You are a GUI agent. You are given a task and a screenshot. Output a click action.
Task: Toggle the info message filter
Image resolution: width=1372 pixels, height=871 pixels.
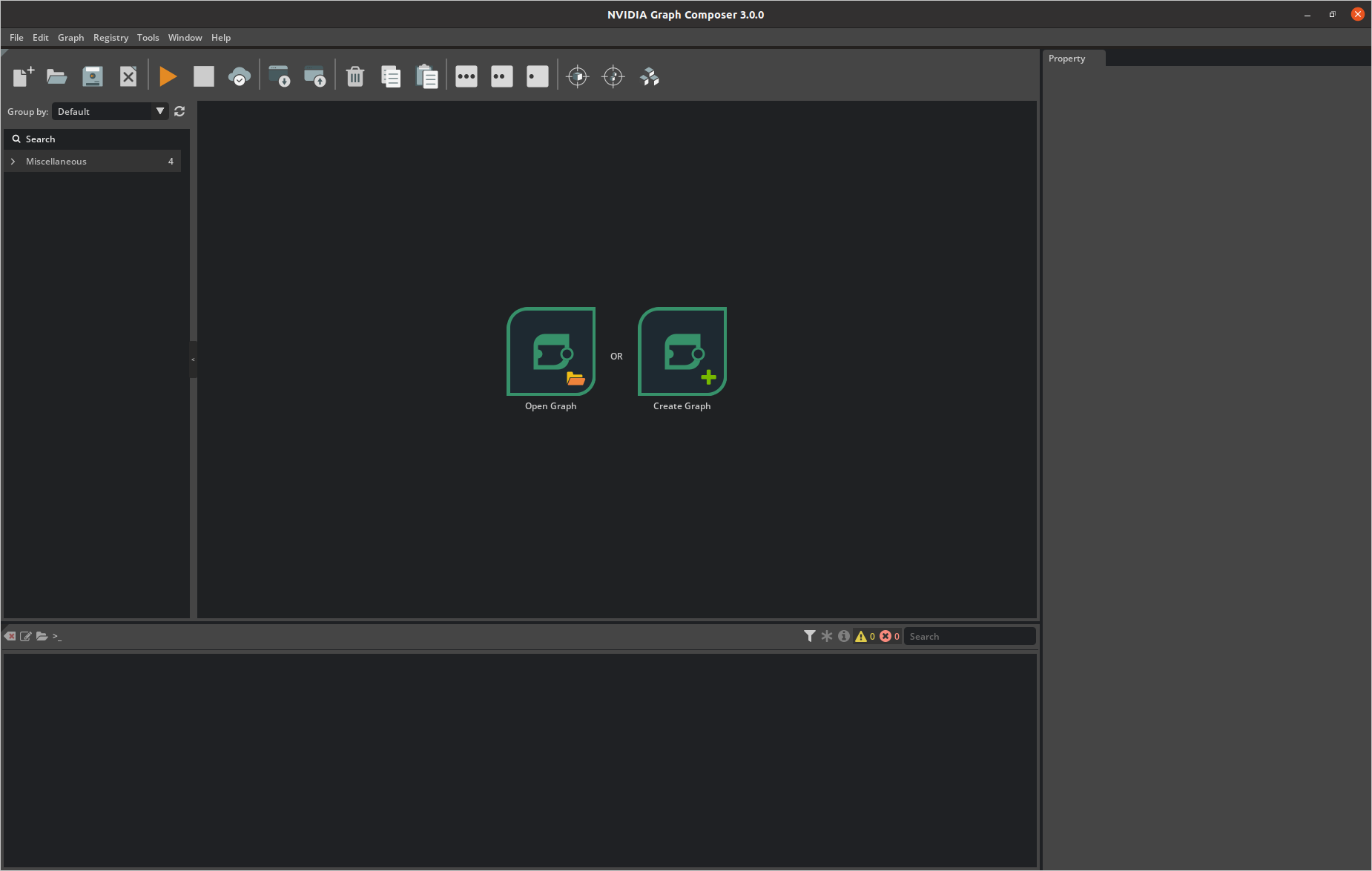[x=844, y=636]
